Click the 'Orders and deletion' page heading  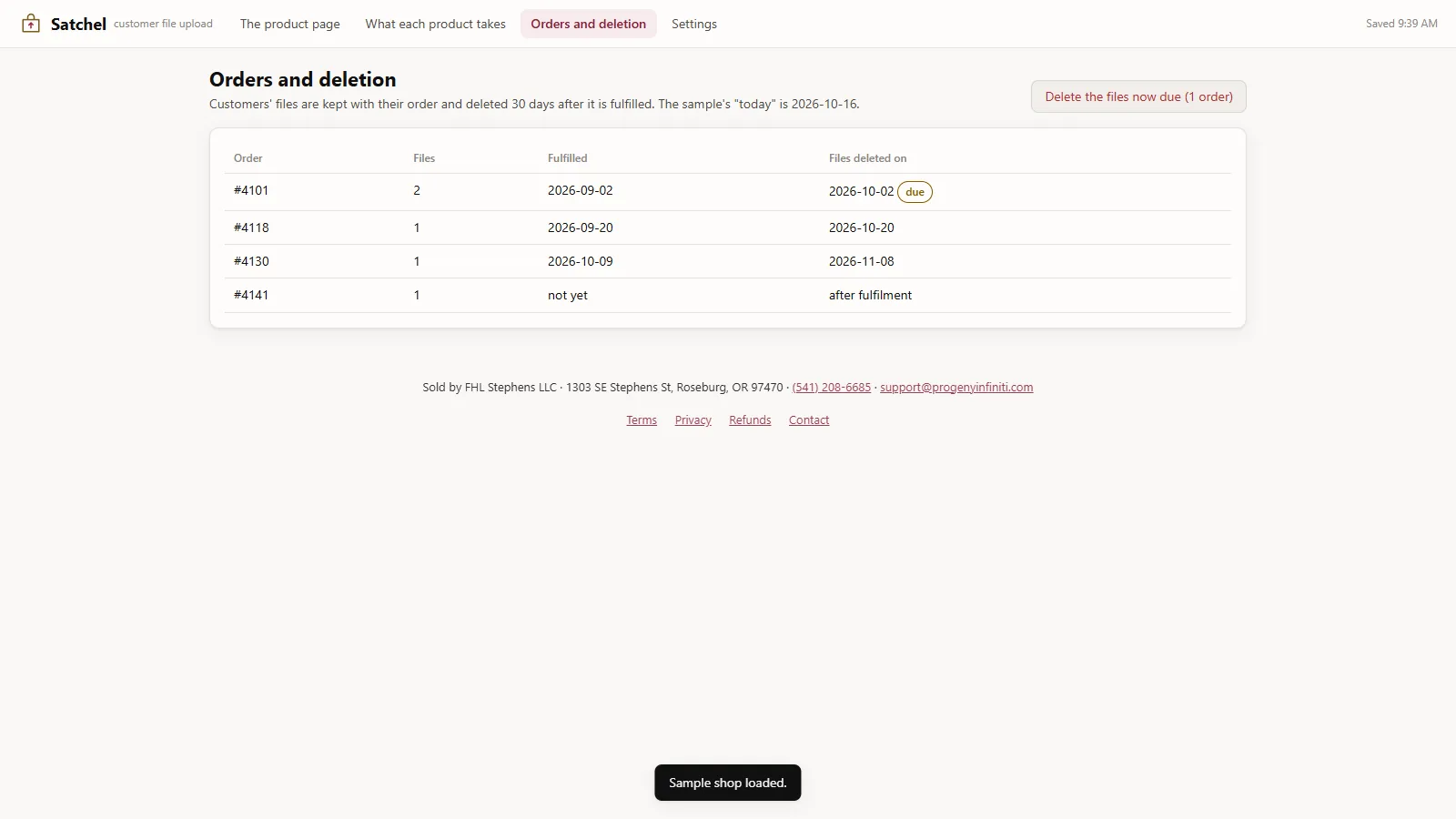[x=303, y=79]
